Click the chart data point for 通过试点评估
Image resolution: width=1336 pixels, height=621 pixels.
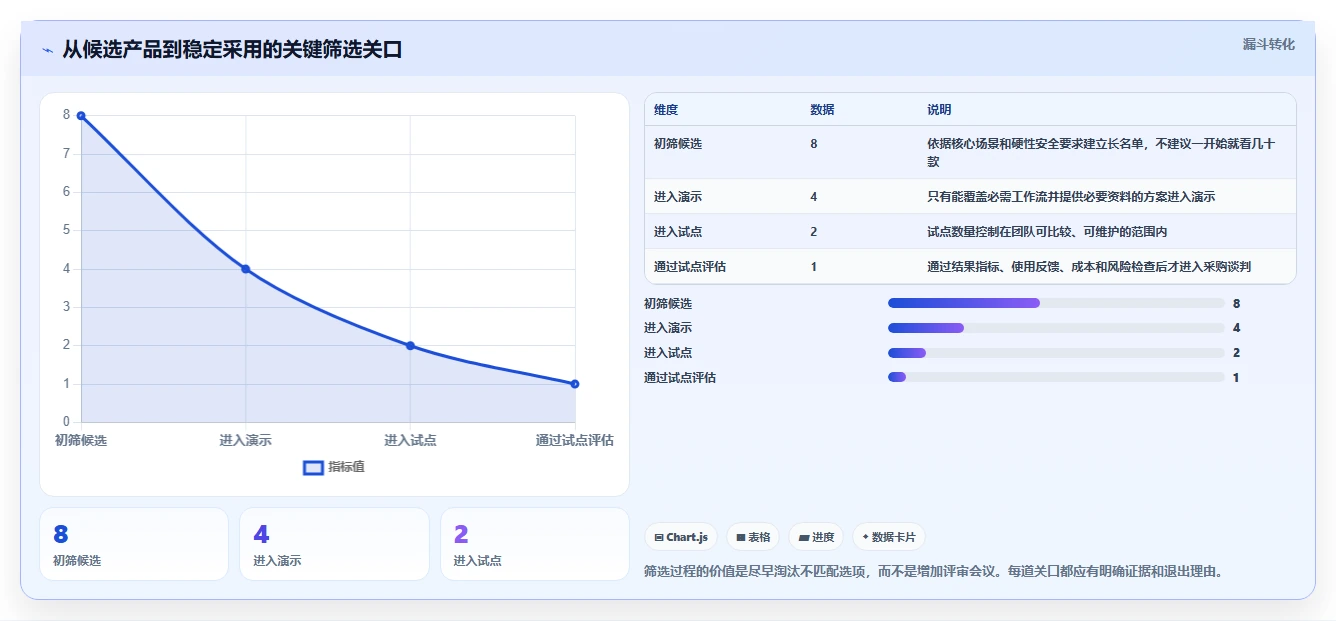coord(575,384)
